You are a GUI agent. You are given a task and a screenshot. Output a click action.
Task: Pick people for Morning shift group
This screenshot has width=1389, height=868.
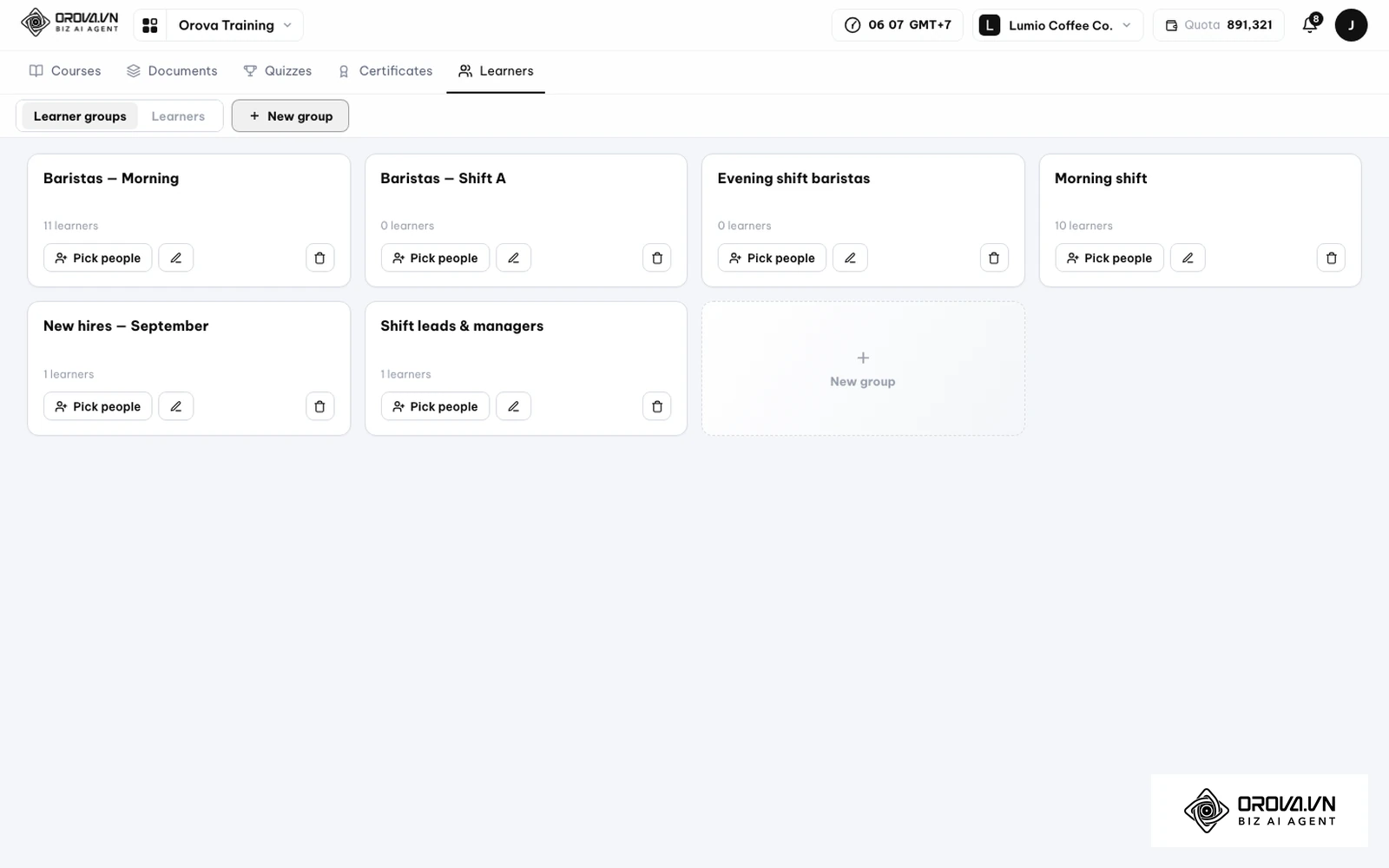(1109, 258)
